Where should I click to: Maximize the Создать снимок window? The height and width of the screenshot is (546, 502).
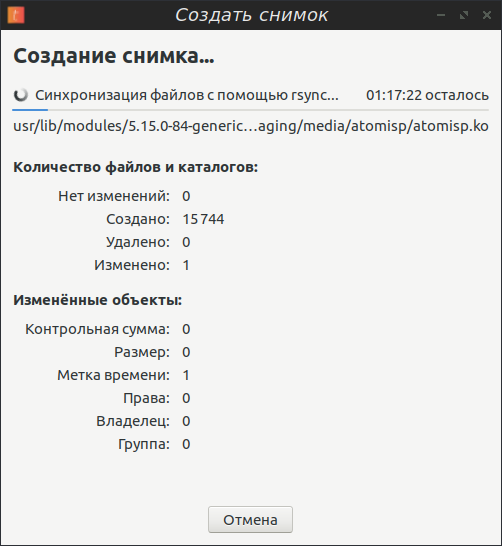[464, 15]
